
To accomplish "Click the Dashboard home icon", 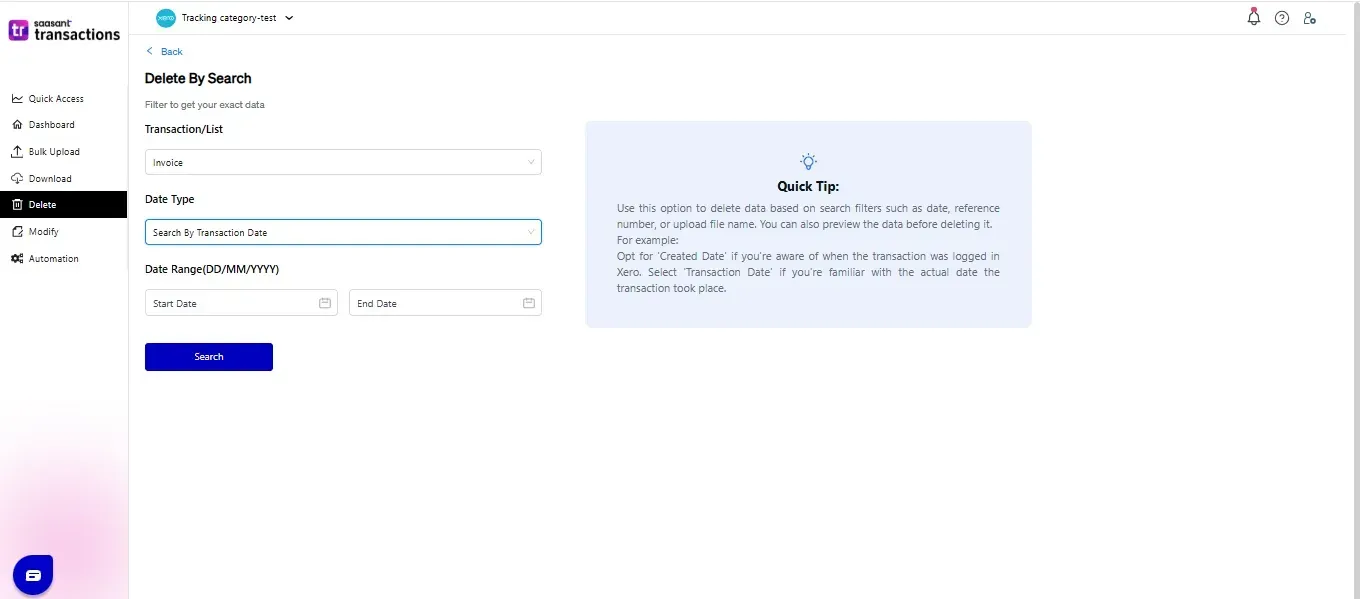I will click(x=17, y=125).
